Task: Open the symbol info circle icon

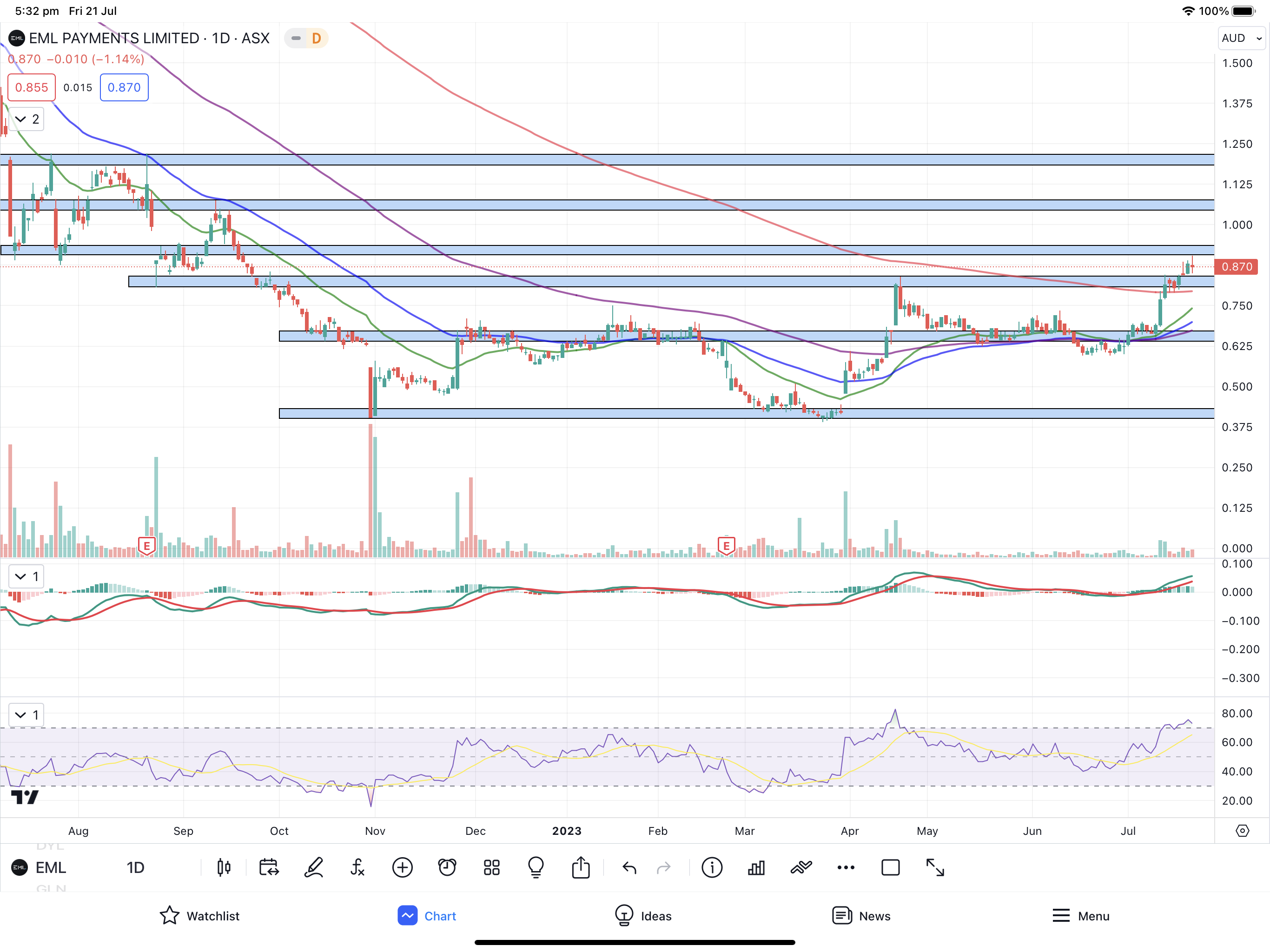Action: tap(712, 867)
